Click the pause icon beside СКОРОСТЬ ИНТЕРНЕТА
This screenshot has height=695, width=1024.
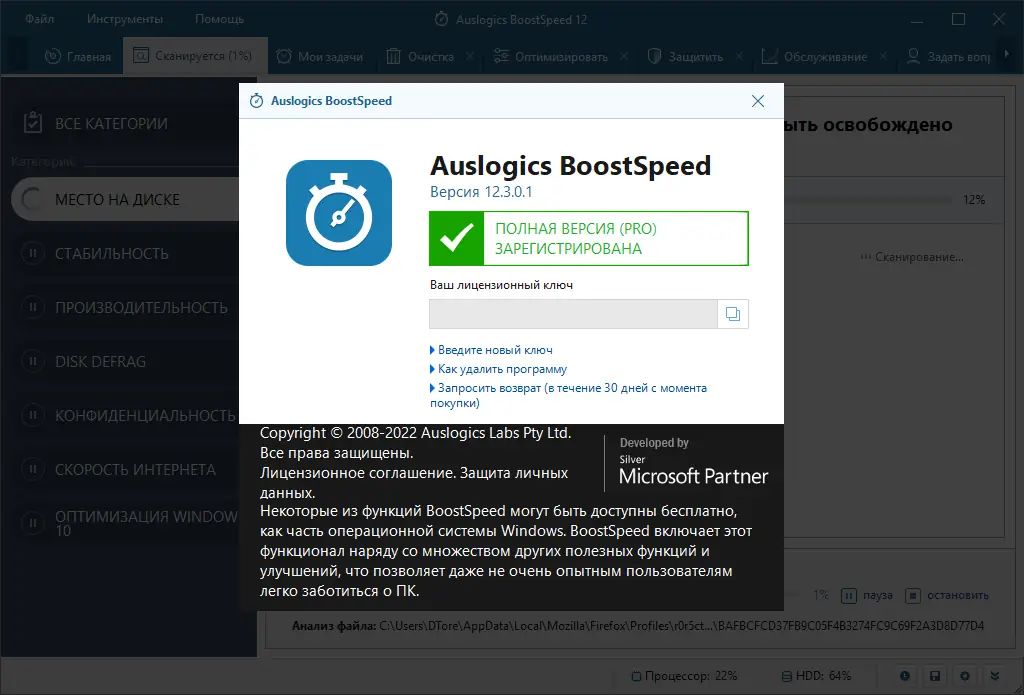(x=32, y=469)
